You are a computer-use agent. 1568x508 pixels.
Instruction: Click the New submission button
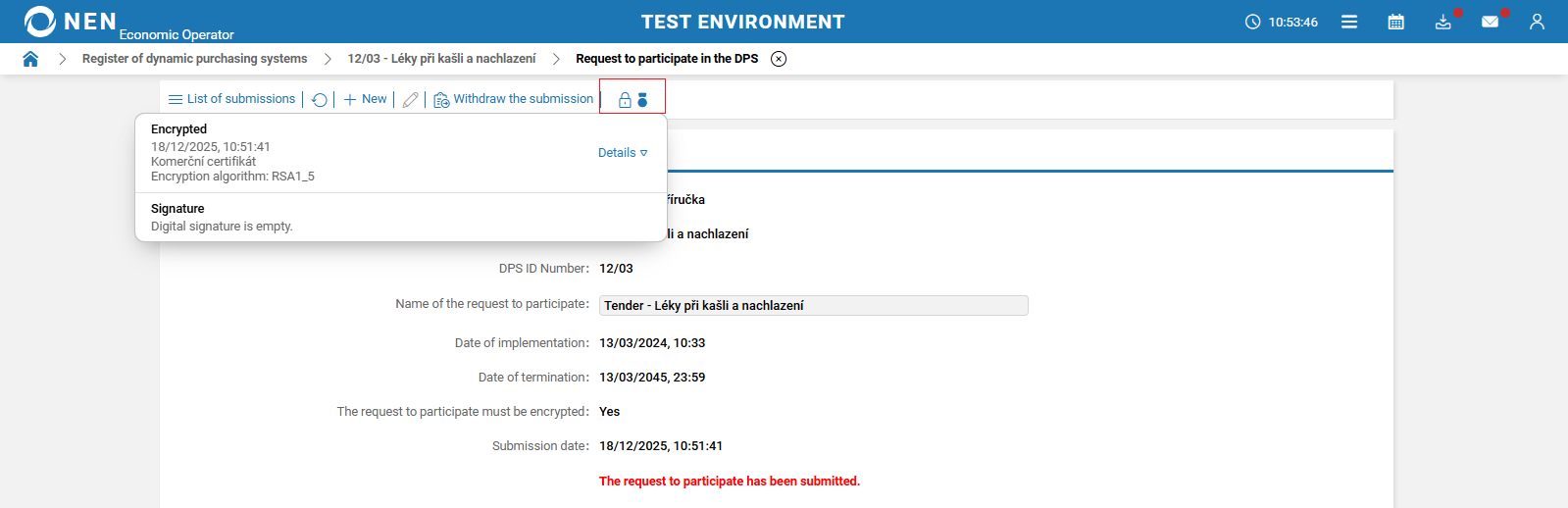tap(365, 99)
